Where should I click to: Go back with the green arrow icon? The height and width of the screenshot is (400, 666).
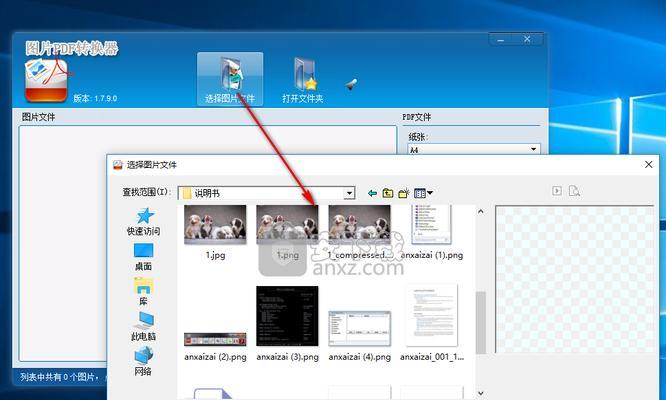pyautogui.click(x=373, y=193)
